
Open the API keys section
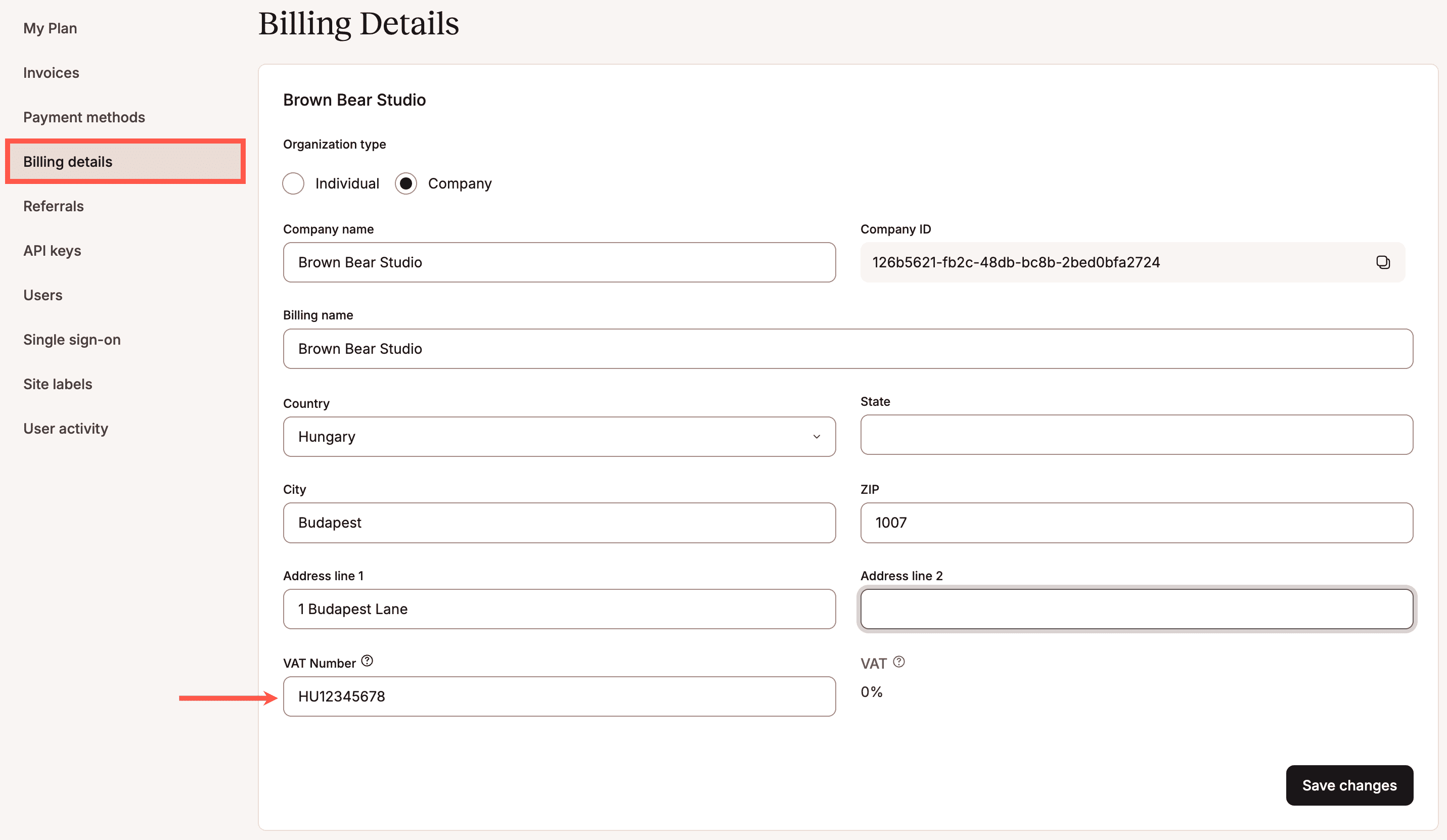(x=52, y=250)
